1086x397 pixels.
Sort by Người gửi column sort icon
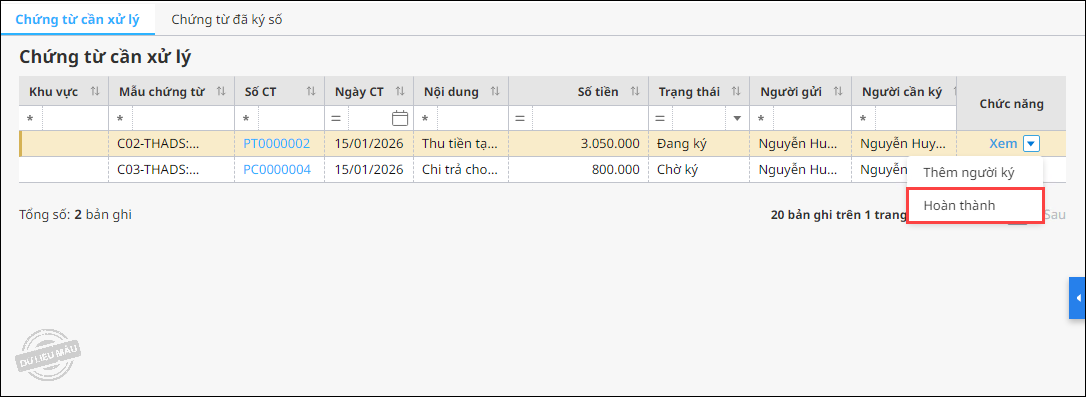(838, 91)
